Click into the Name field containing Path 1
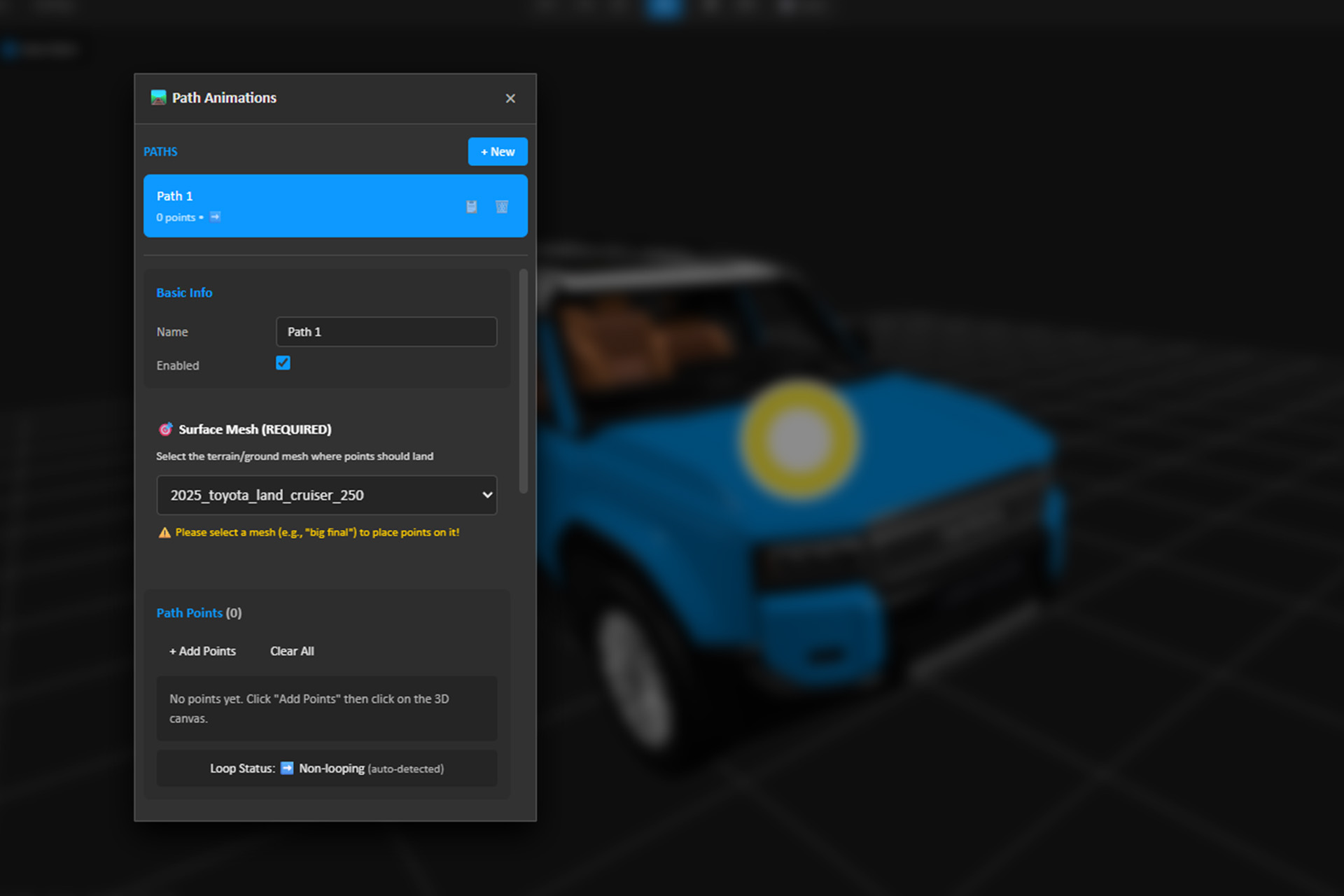Viewport: 1344px width, 896px height. pyautogui.click(x=386, y=332)
